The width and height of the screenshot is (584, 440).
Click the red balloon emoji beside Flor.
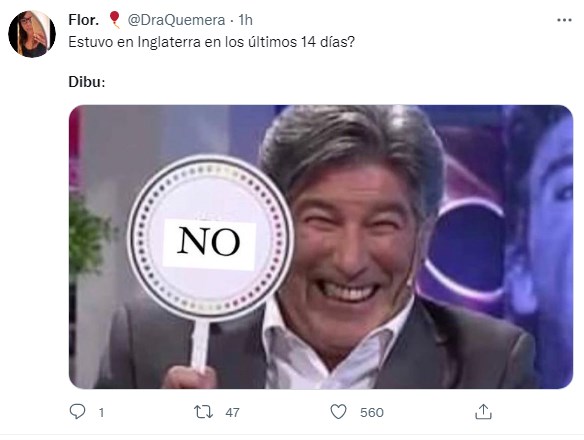pos(115,20)
